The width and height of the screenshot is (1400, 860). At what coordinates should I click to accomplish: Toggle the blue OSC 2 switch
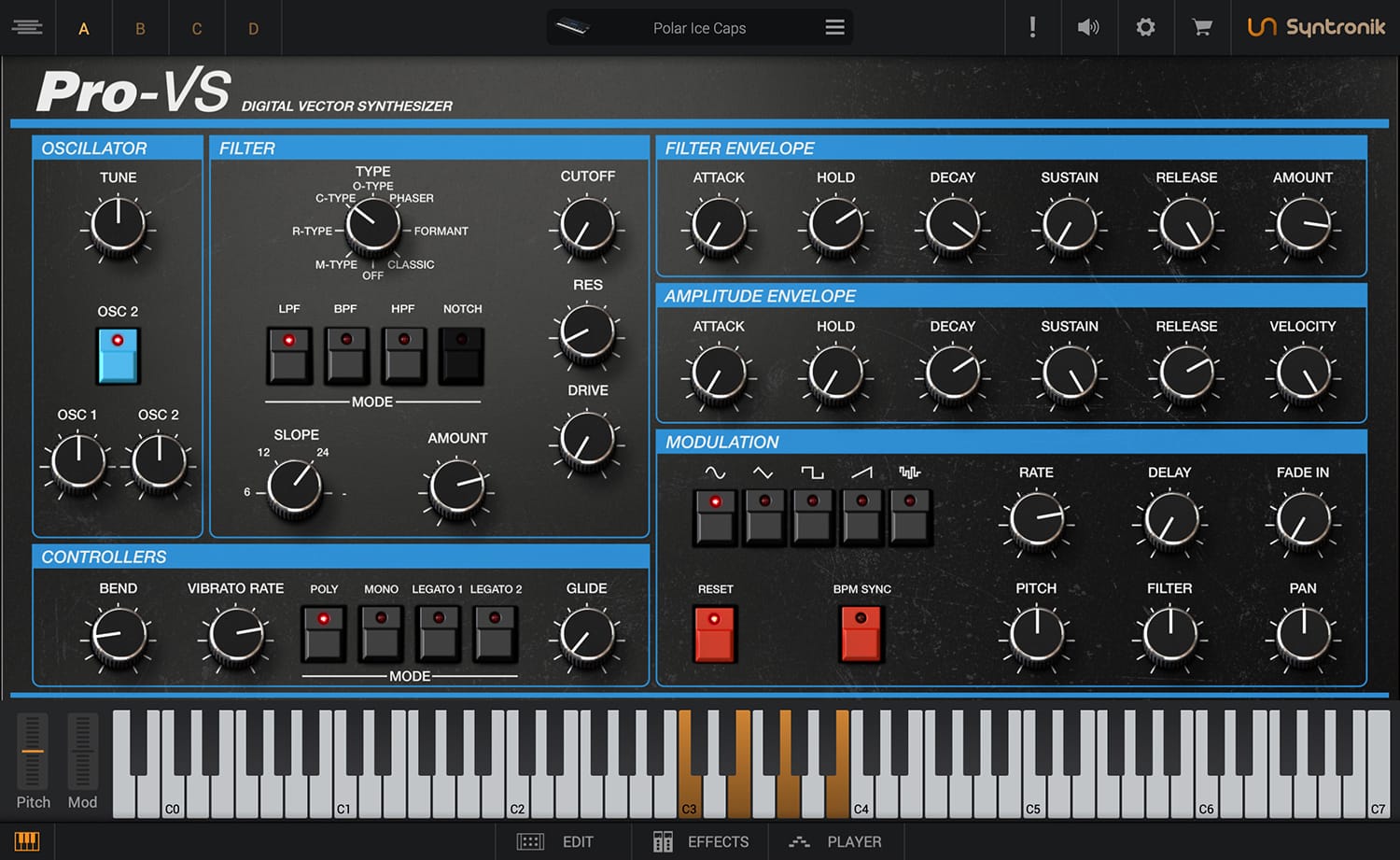(118, 356)
